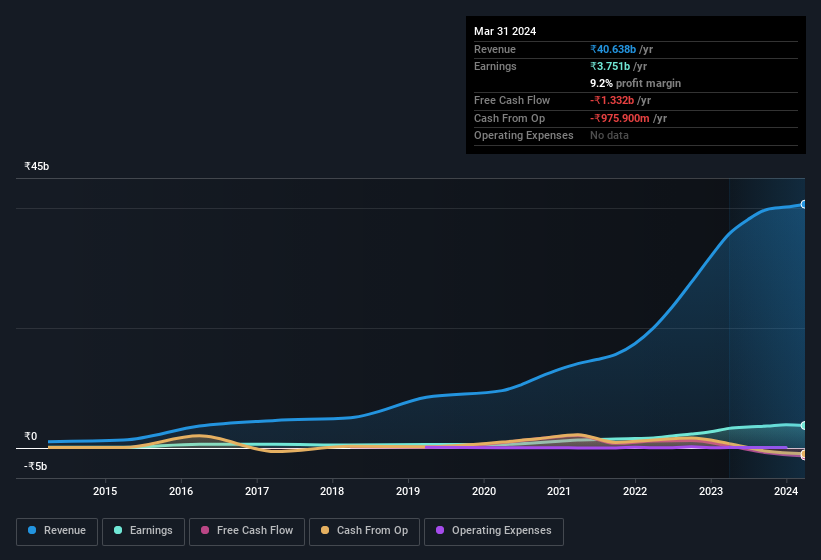Click the 9.2% profit margin text

(x=636, y=83)
